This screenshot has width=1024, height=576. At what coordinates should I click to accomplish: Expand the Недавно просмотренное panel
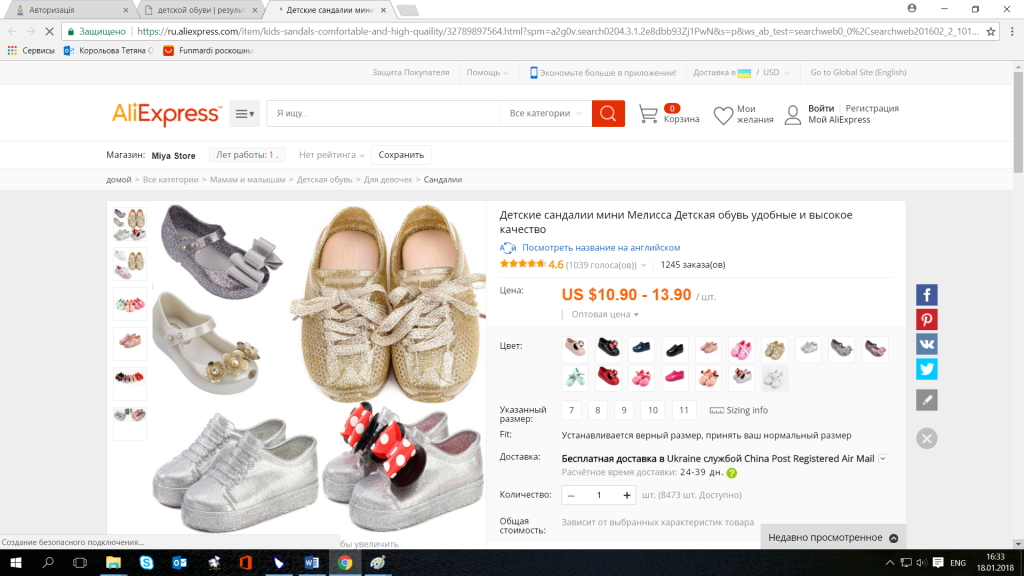point(833,537)
